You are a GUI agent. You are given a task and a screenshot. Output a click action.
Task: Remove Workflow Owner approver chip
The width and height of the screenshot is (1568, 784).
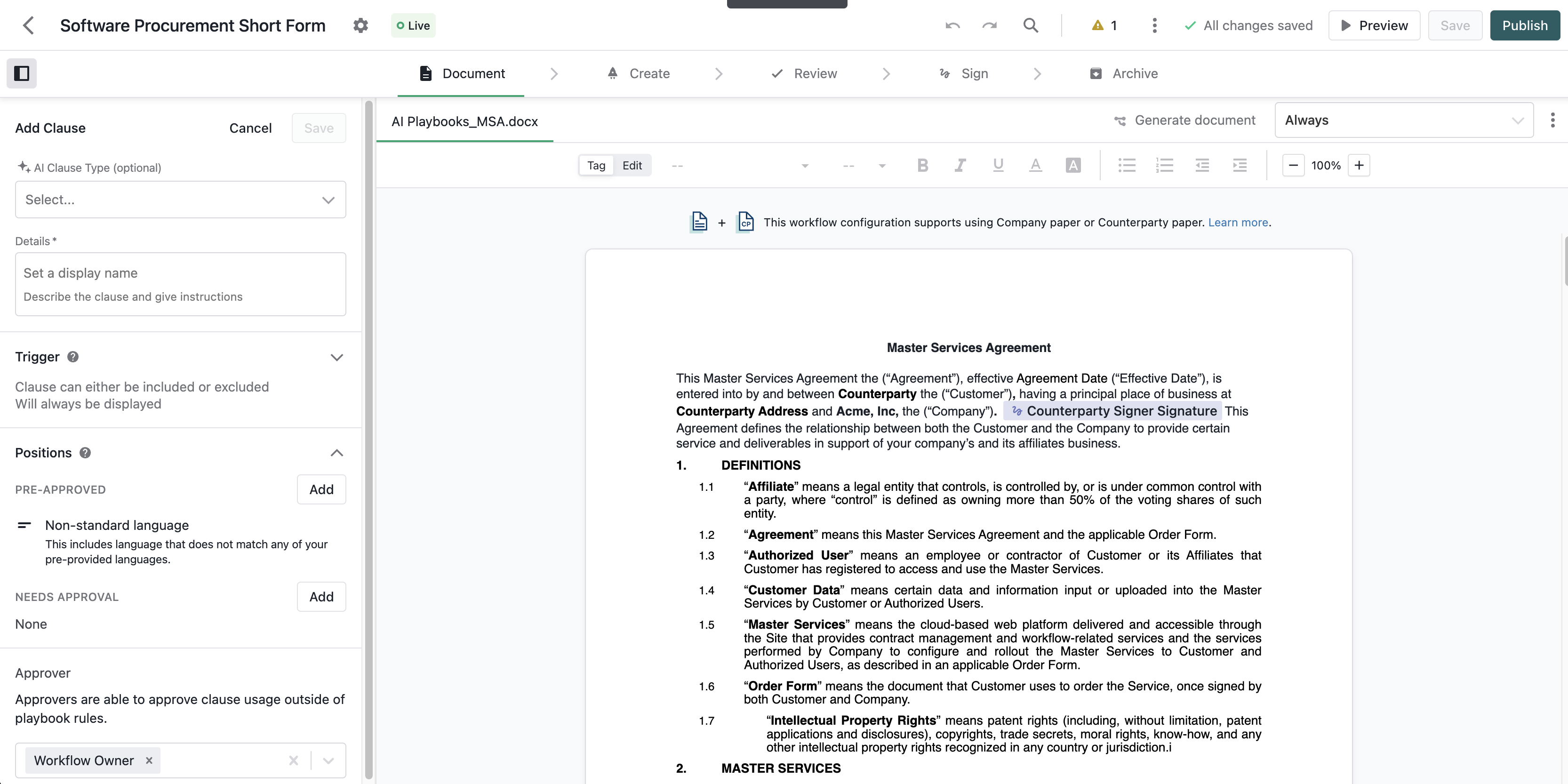click(x=149, y=760)
